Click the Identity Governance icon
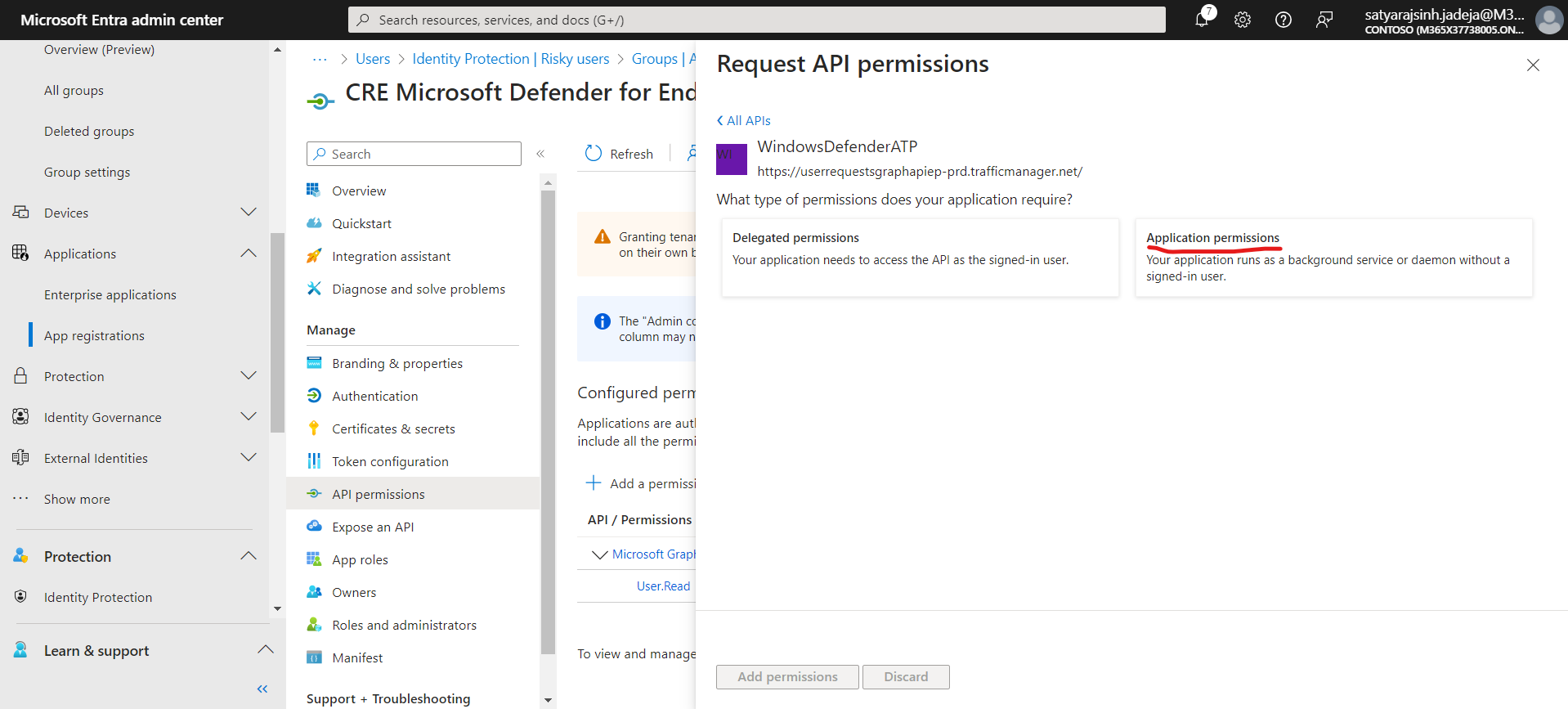The width and height of the screenshot is (1568, 709). pos(20,417)
